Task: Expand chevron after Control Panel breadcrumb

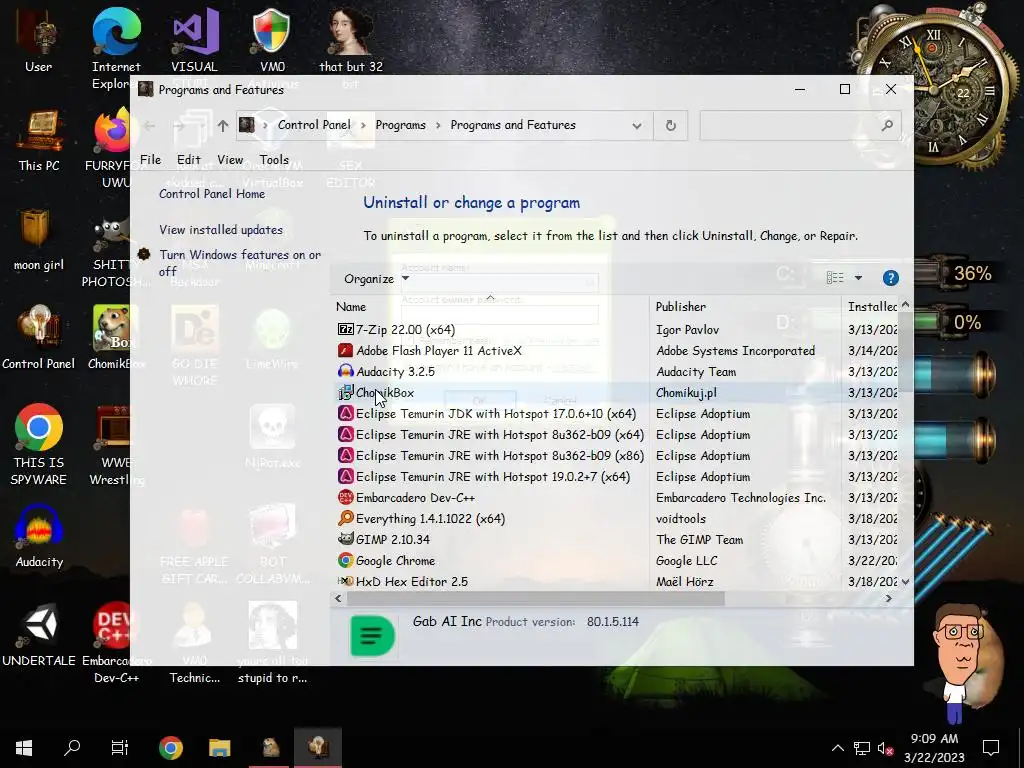Action: coord(363,125)
